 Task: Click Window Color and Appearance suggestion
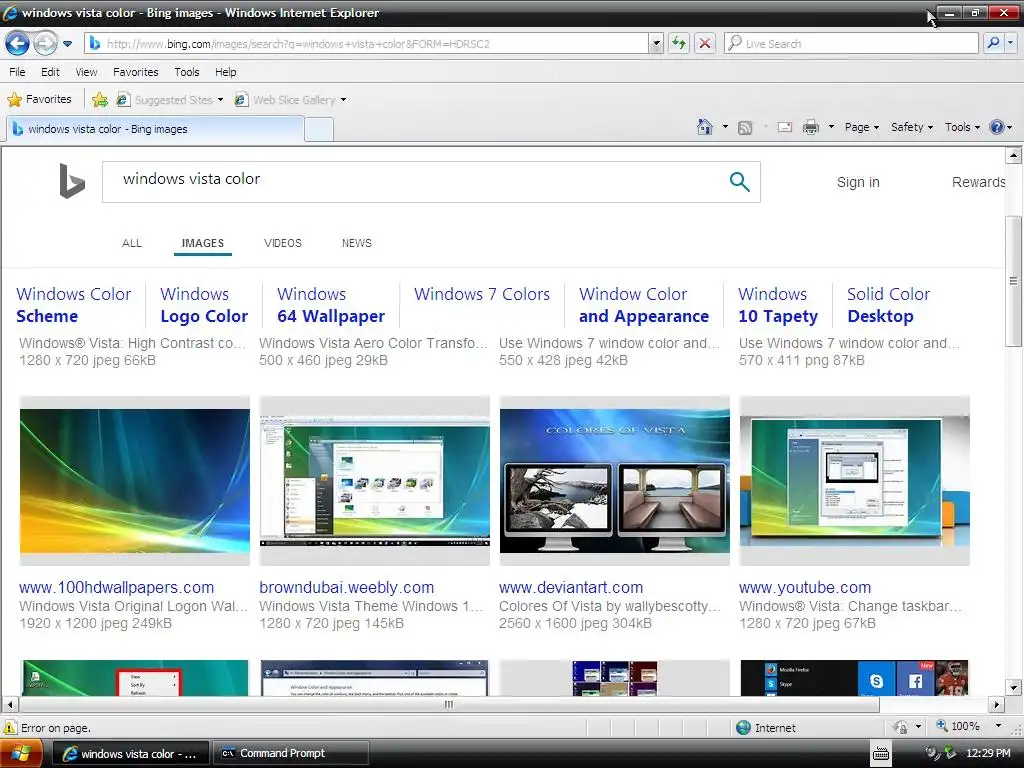click(643, 305)
